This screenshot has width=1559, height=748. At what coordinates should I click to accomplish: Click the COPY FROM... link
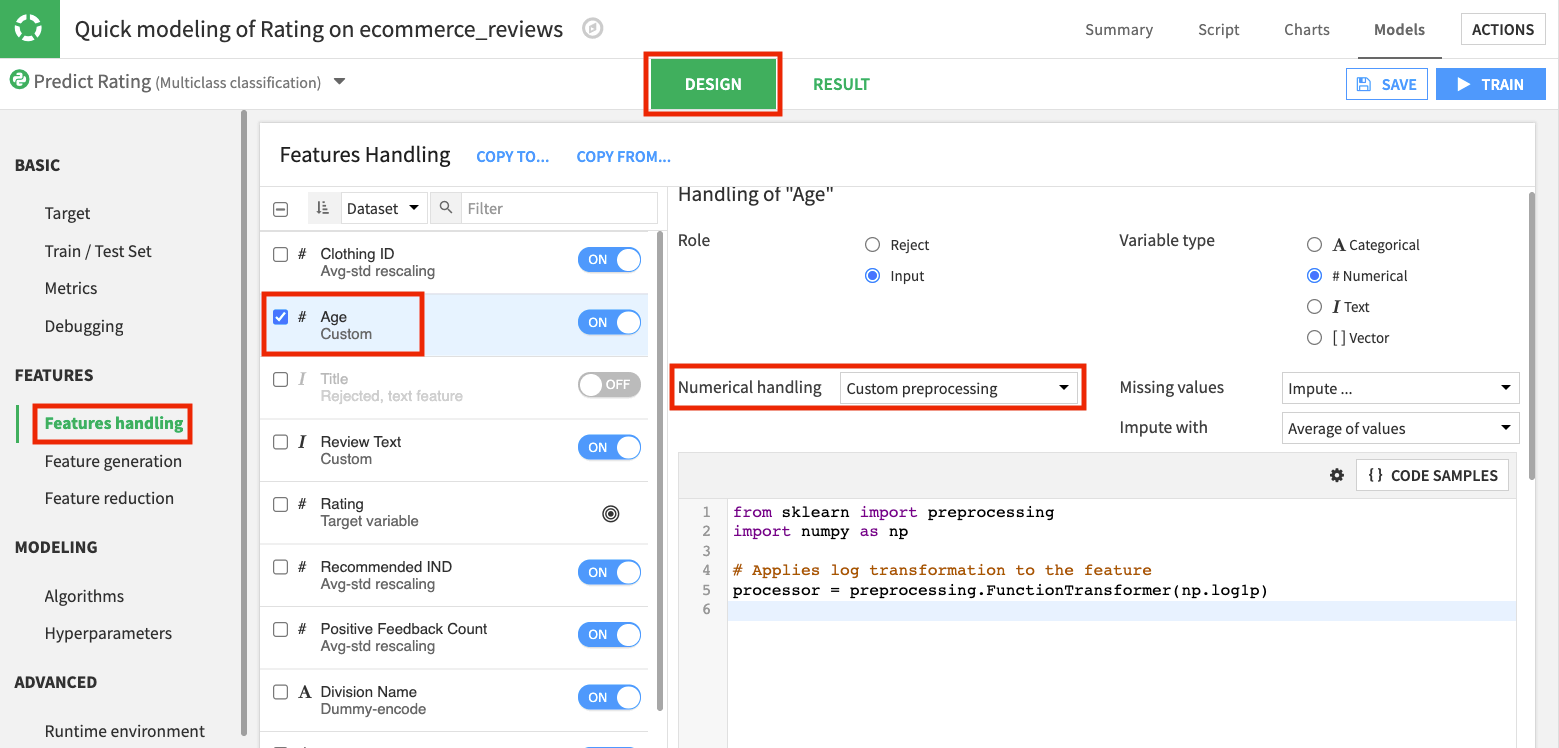[x=624, y=156]
